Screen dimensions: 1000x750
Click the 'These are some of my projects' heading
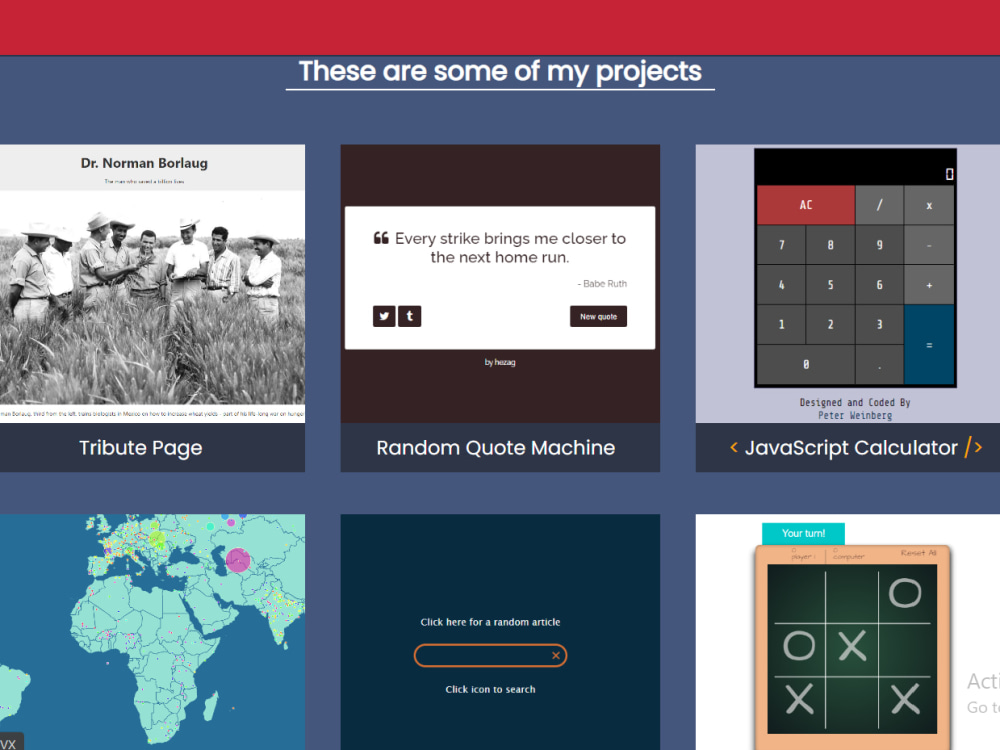(x=500, y=71)
